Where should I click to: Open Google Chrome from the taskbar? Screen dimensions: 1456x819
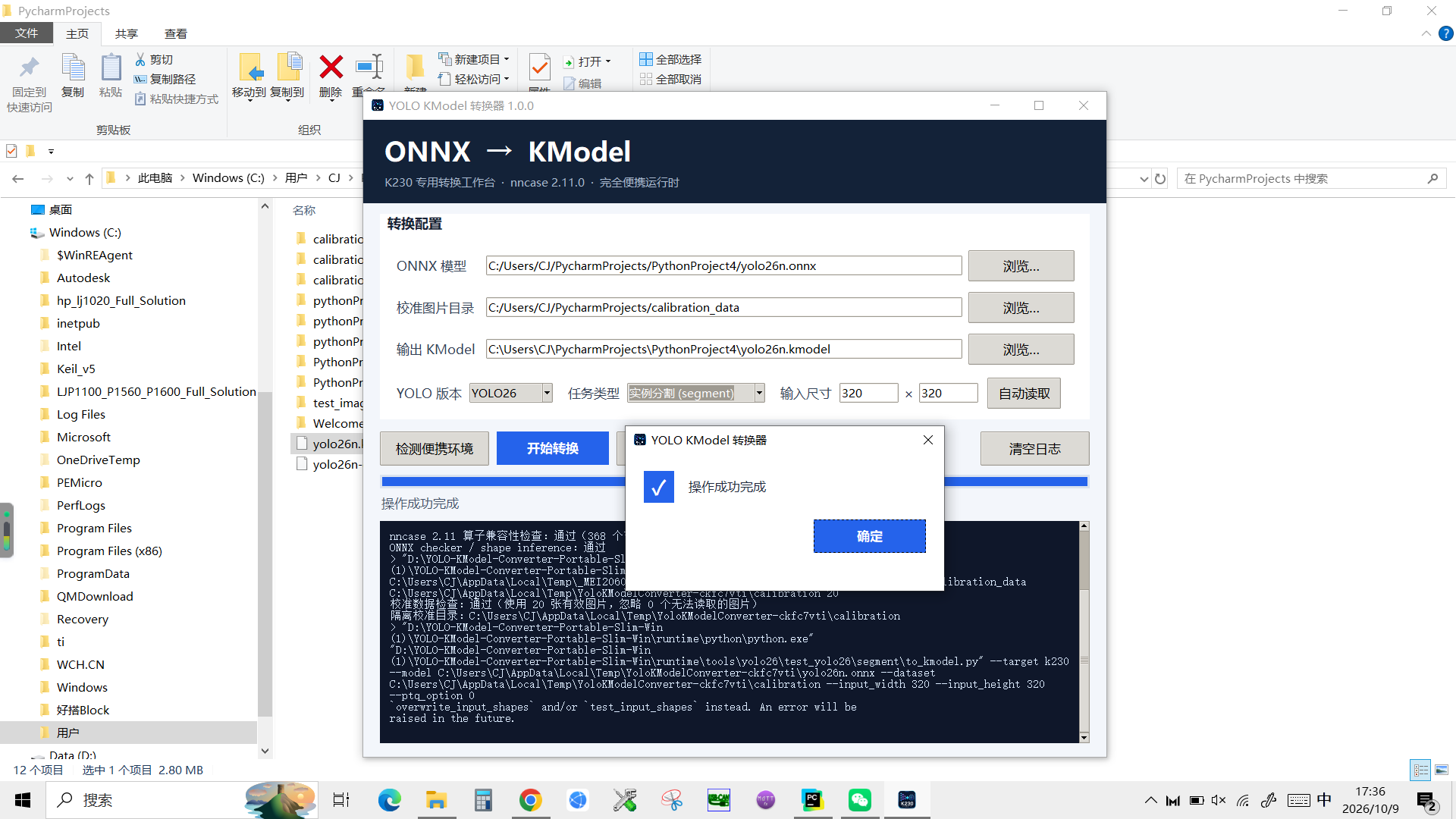pyautogui.click(x=531, y=799)
